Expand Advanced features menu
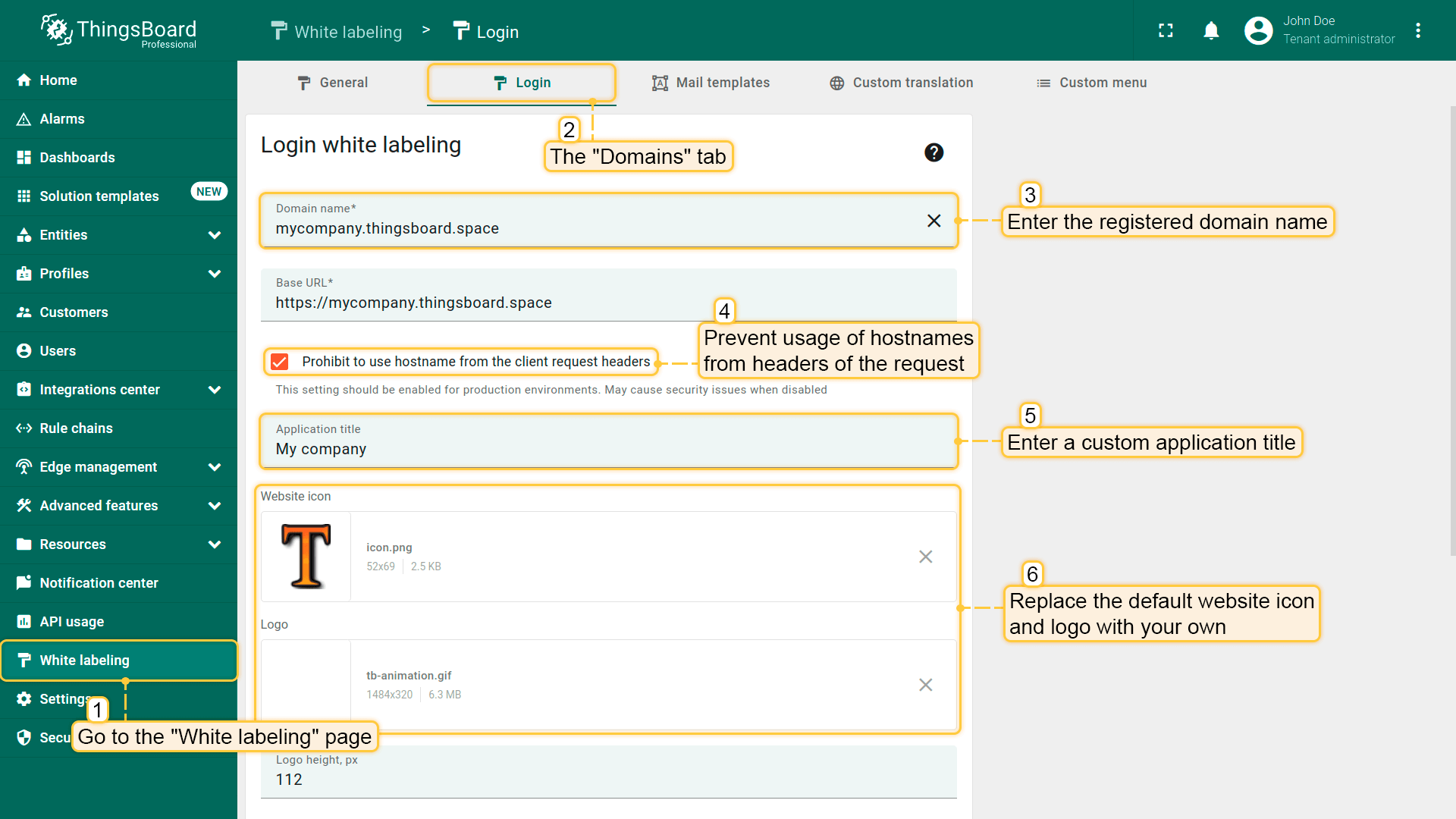Viewport: 1456px width, 819px height. [215, 506]
